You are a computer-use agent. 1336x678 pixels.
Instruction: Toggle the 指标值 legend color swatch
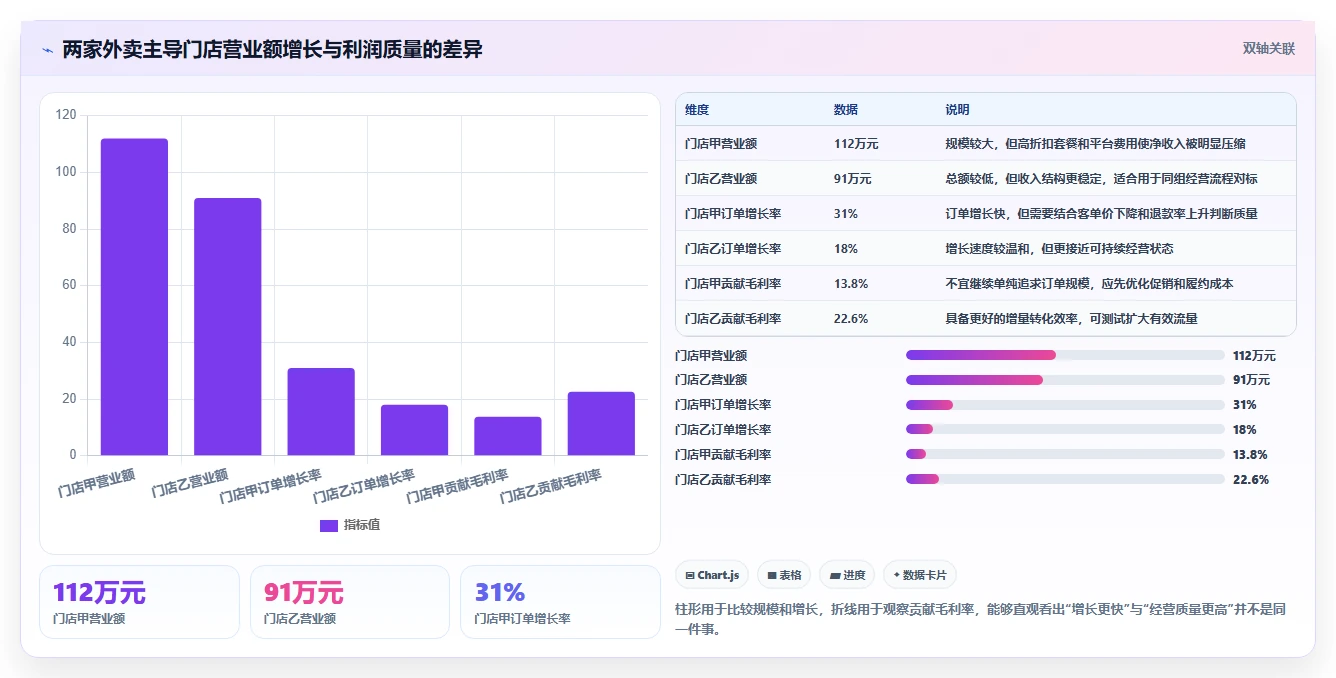[x=329, y=525]
